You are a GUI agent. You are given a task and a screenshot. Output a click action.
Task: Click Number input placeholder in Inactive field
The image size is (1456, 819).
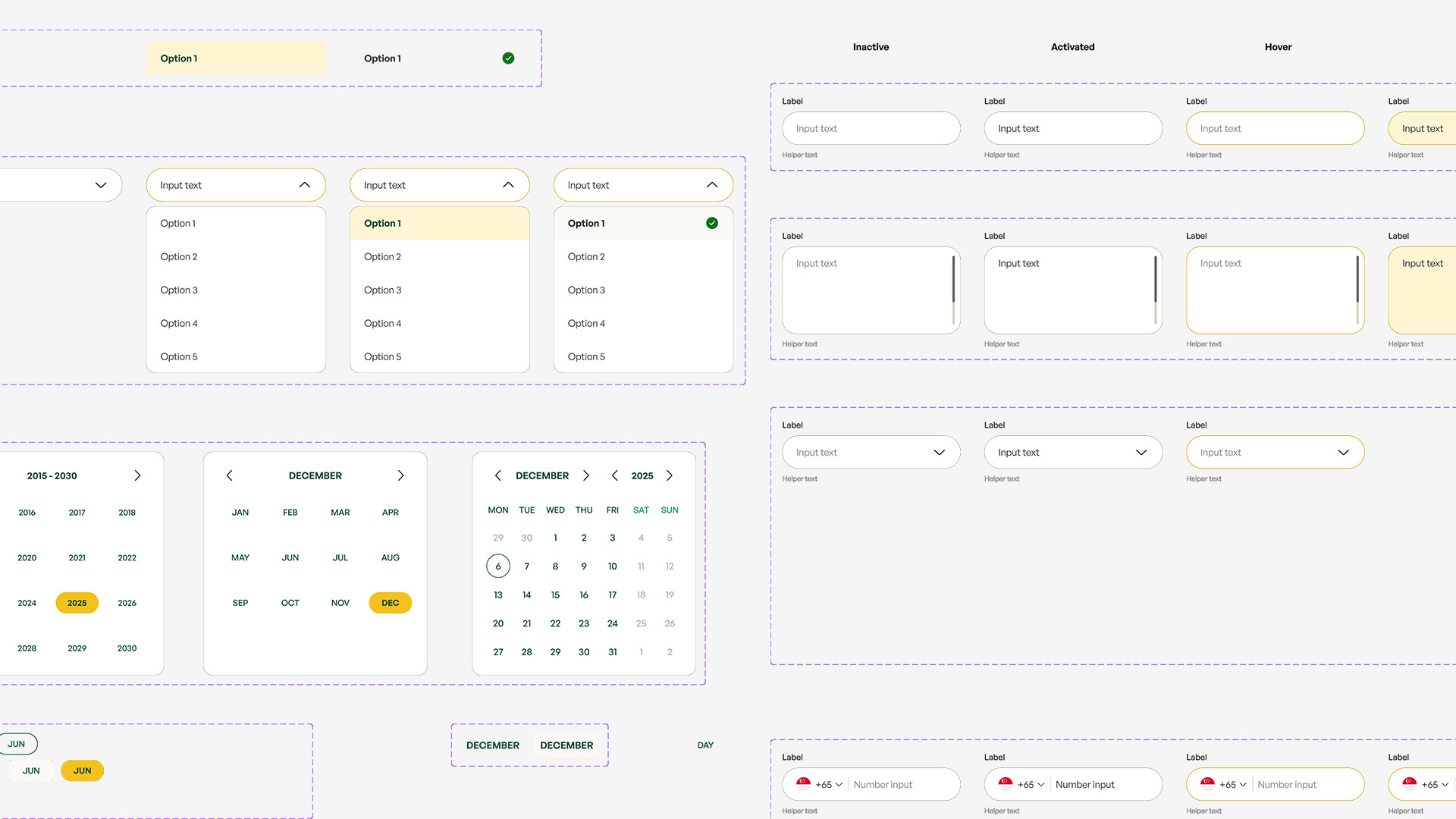(x=883, y=785)
